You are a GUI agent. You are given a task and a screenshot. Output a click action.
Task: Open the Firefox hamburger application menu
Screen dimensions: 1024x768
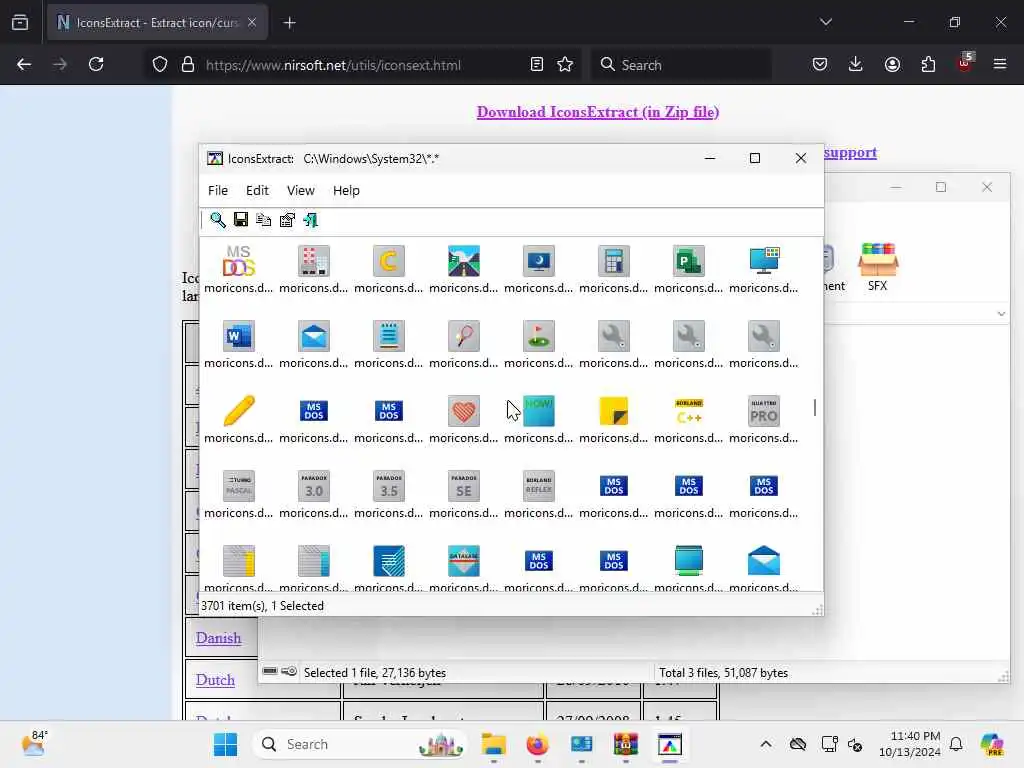[1000, 65]
